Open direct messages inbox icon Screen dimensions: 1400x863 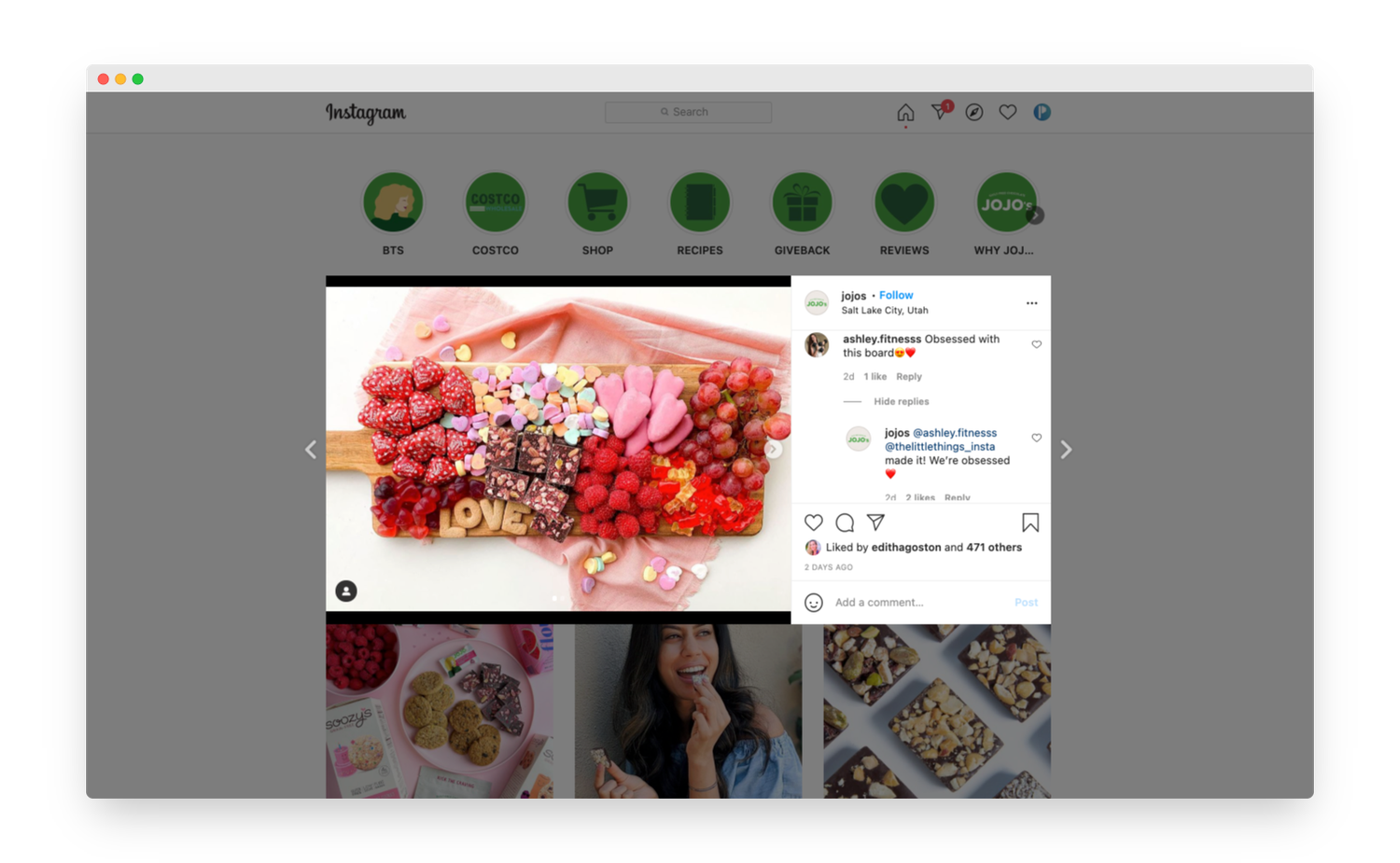[940, 113]
